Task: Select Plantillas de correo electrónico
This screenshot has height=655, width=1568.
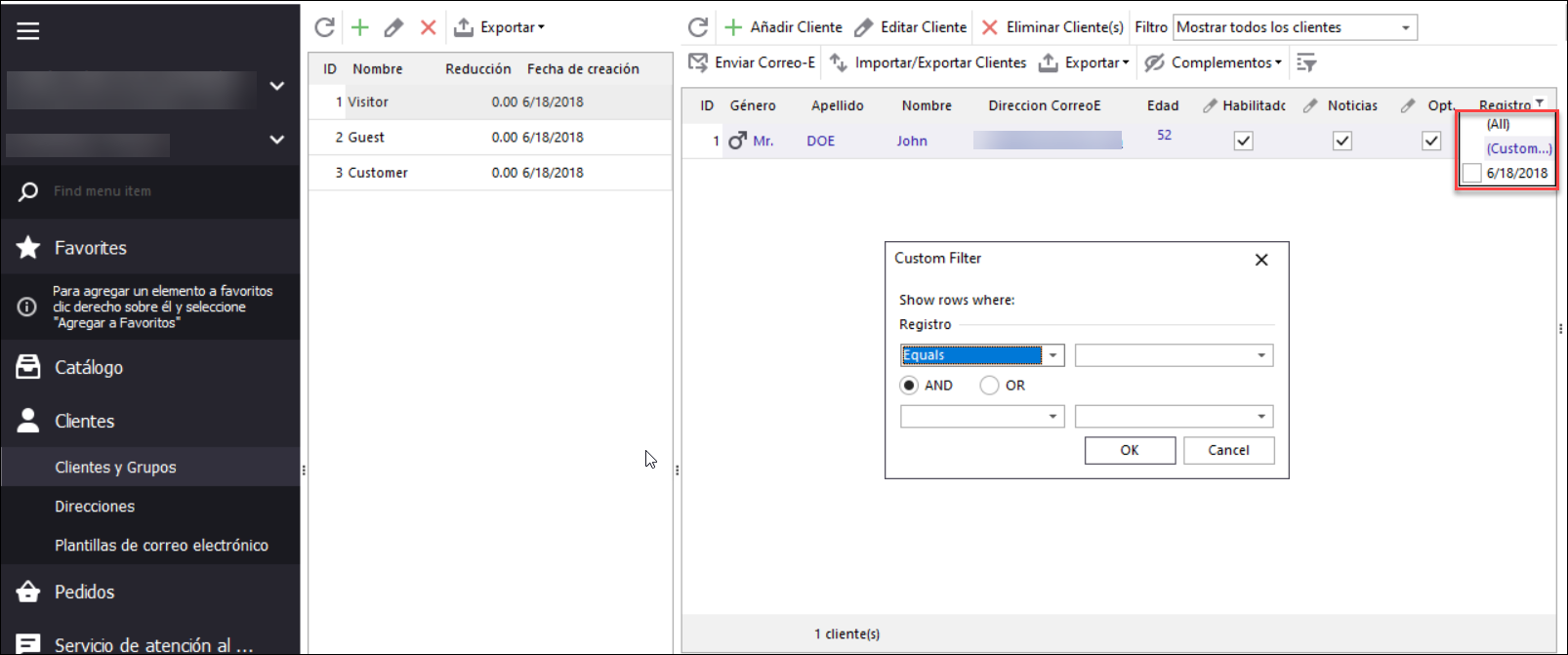Action: [x=150, y=545]
